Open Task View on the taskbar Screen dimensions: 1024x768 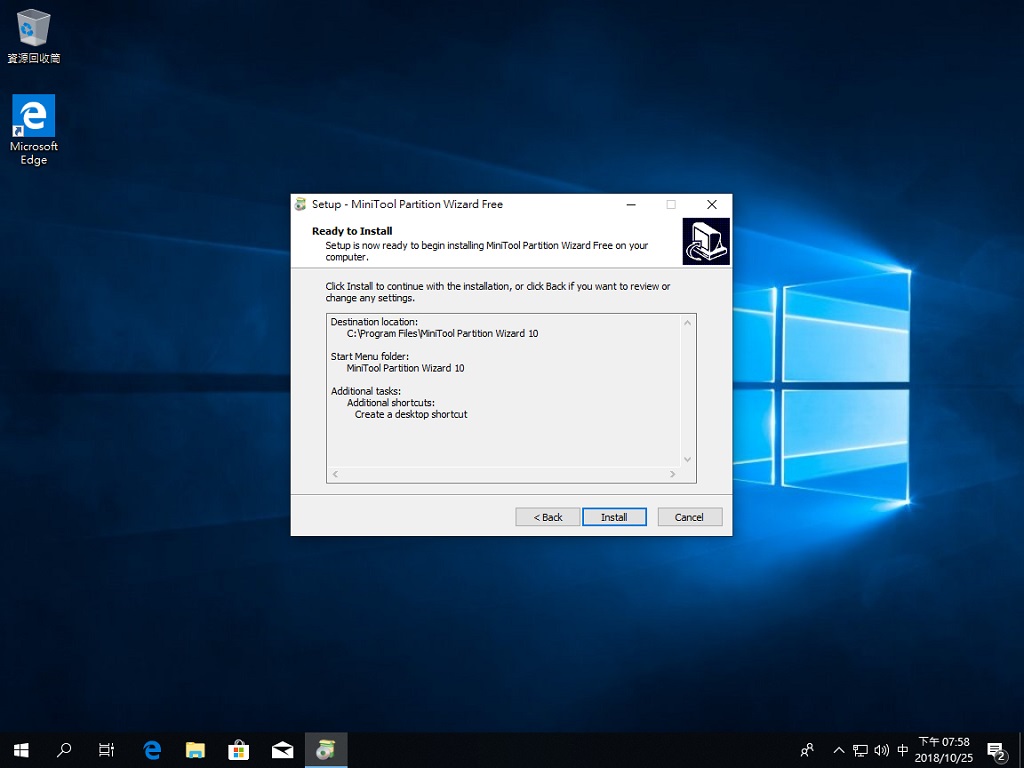pos(106,750)
